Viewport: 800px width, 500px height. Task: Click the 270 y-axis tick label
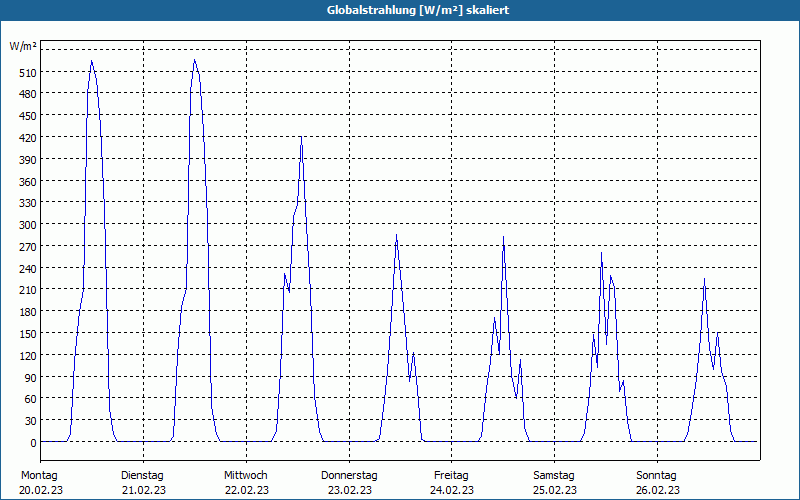[27, 247]
